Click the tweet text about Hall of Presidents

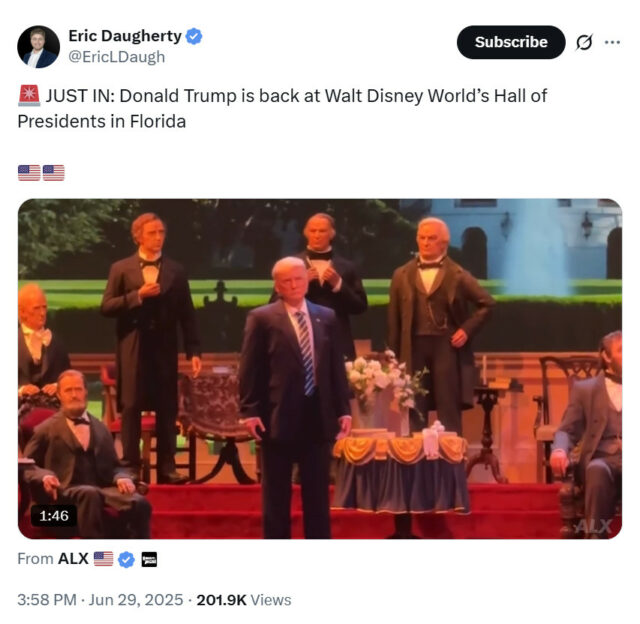282,109
